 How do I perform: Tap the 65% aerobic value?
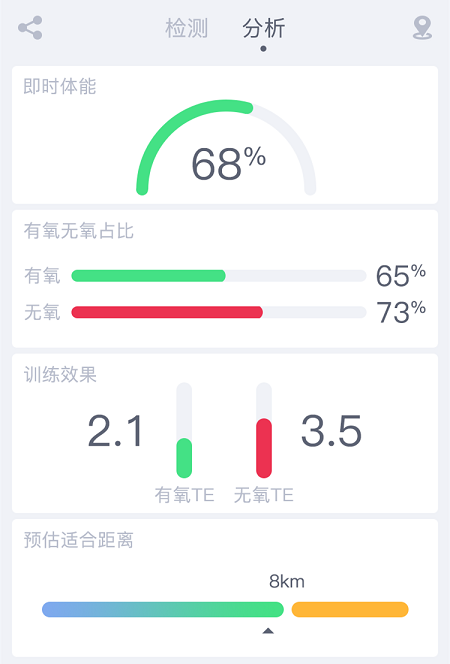400,275
